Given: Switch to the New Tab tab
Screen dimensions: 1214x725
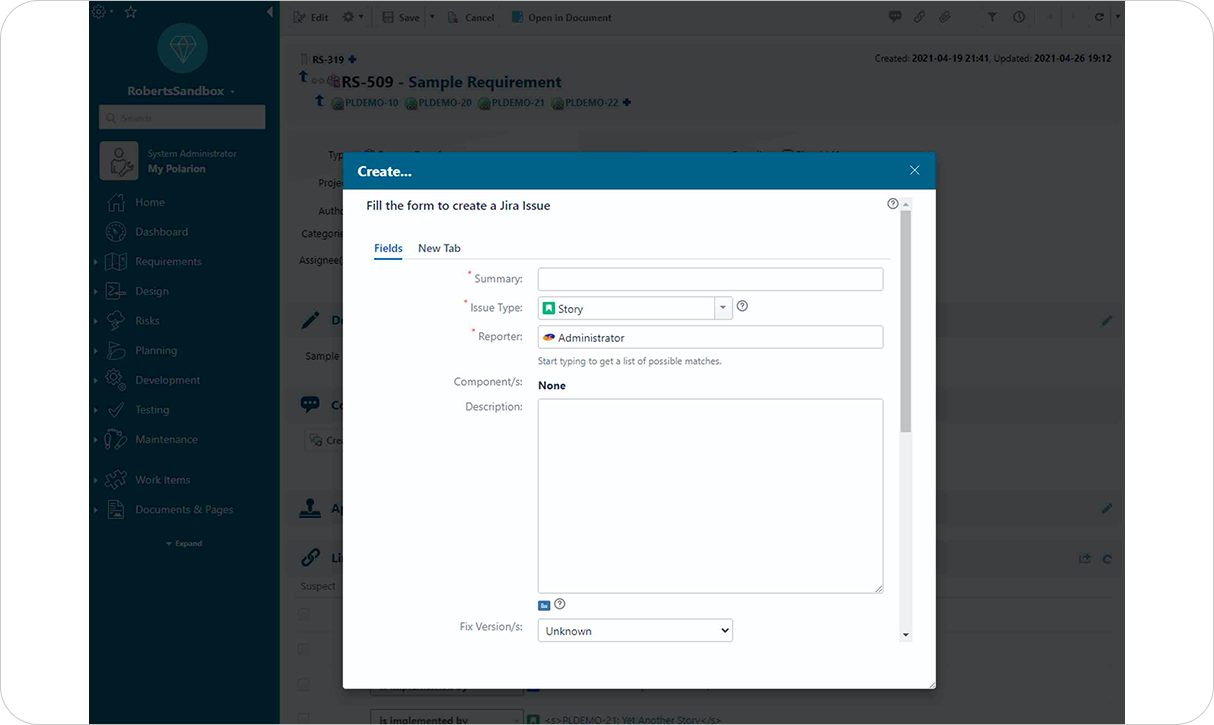Looking at the screenshot, I should click(439, 248).
